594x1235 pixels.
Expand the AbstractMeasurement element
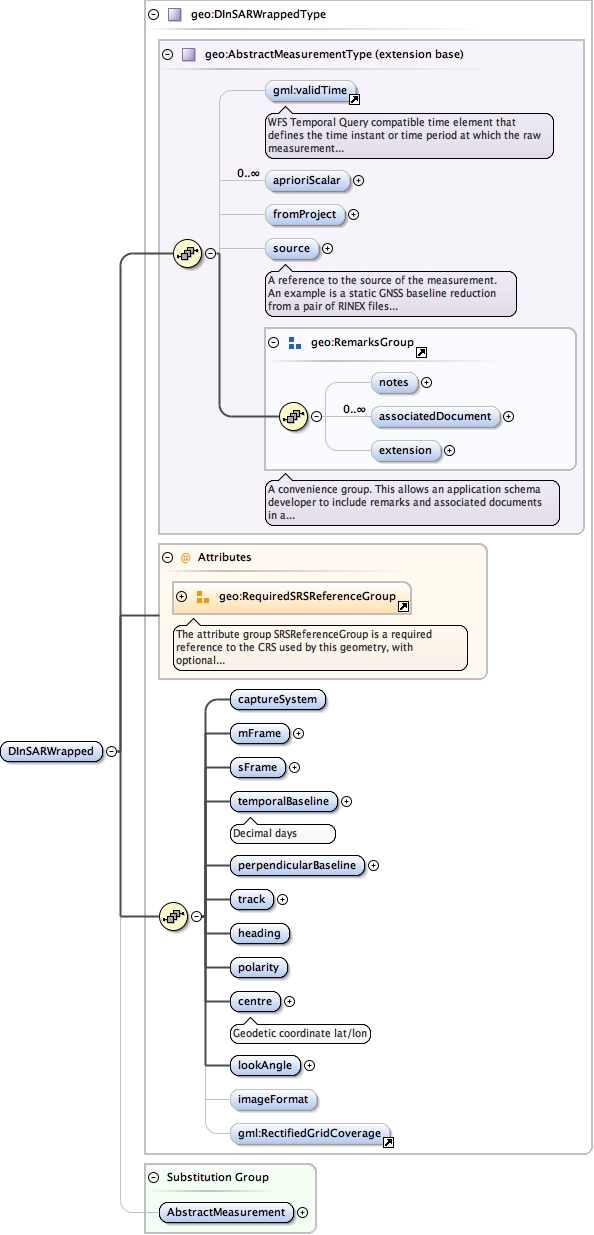pos(302,1212)
